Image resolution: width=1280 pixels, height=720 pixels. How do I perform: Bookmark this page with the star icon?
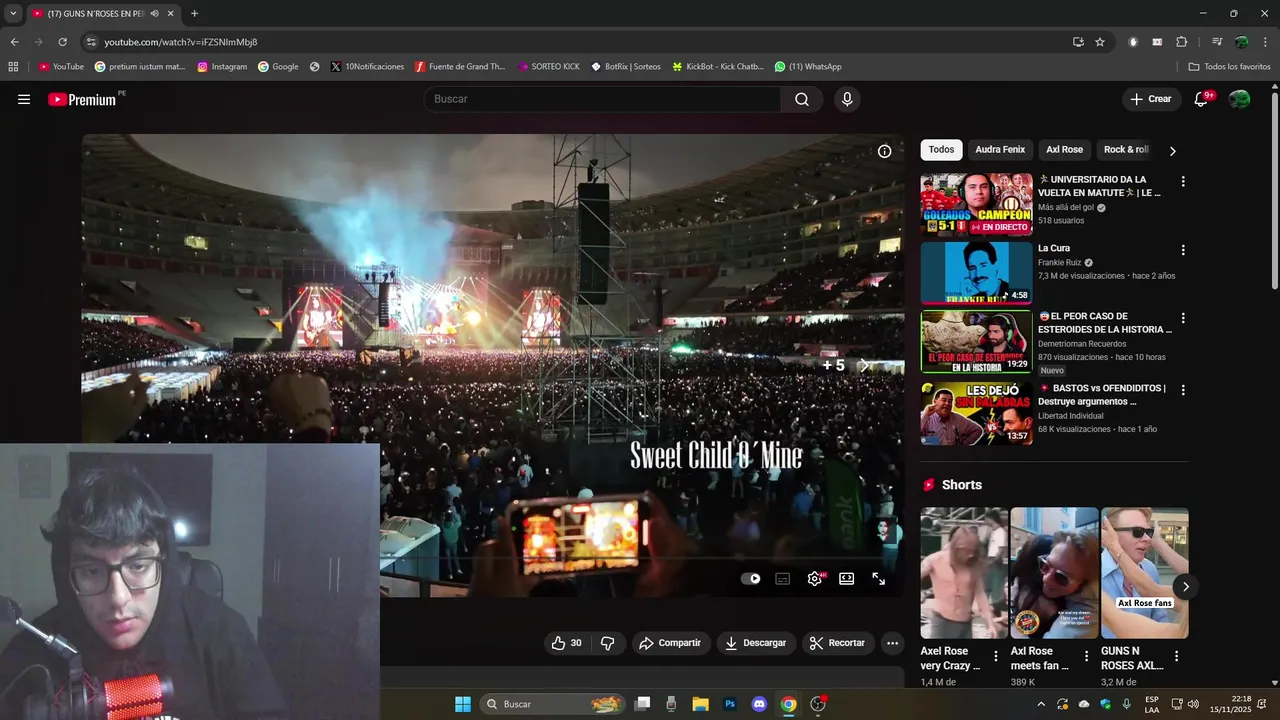[1100, 42]
